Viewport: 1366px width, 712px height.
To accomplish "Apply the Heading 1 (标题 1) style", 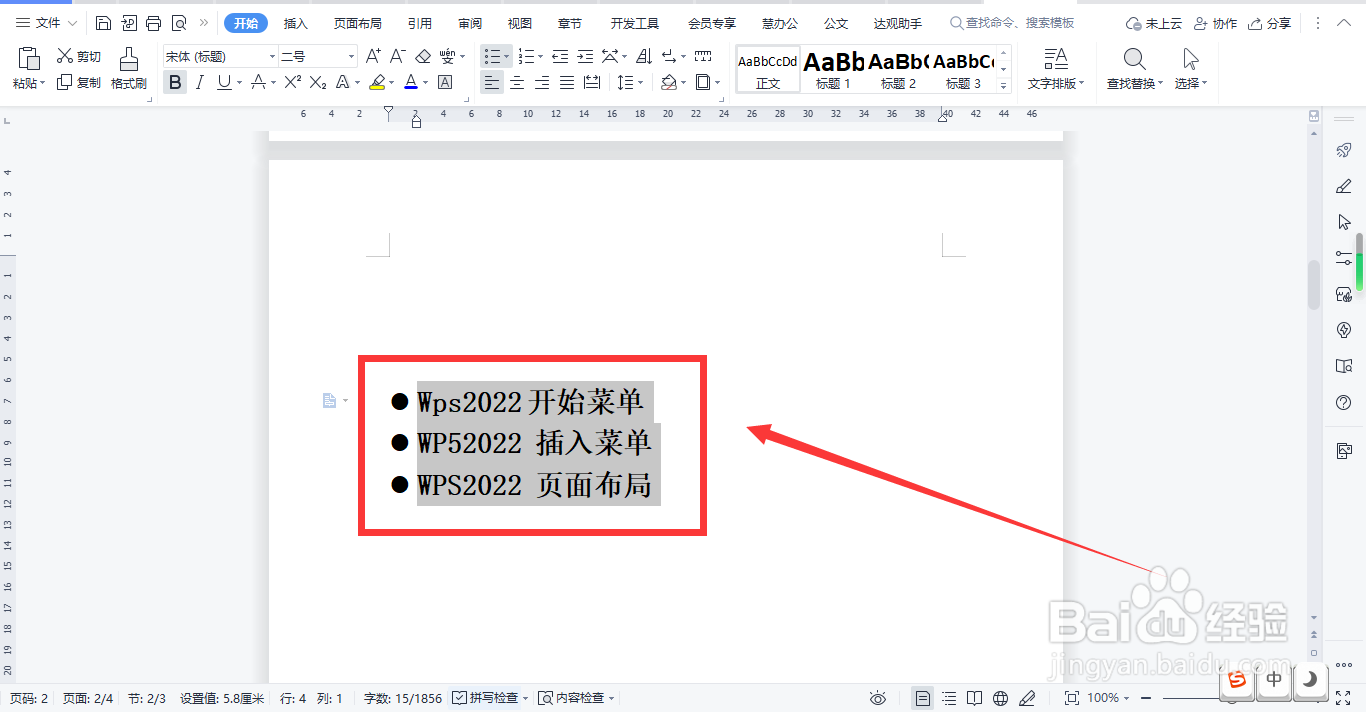I will click(x=834, y=69).
